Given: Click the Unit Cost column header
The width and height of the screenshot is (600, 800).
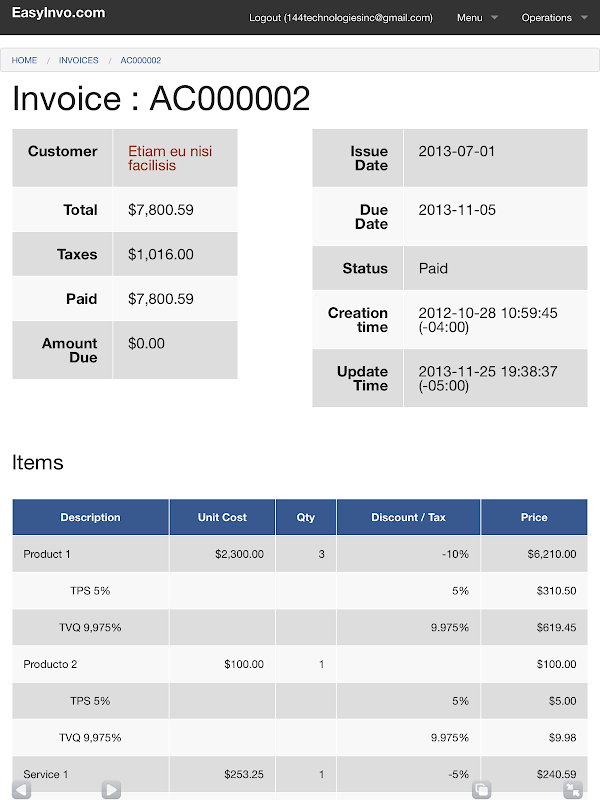Looking at the screenshot, I should point(222,517).
